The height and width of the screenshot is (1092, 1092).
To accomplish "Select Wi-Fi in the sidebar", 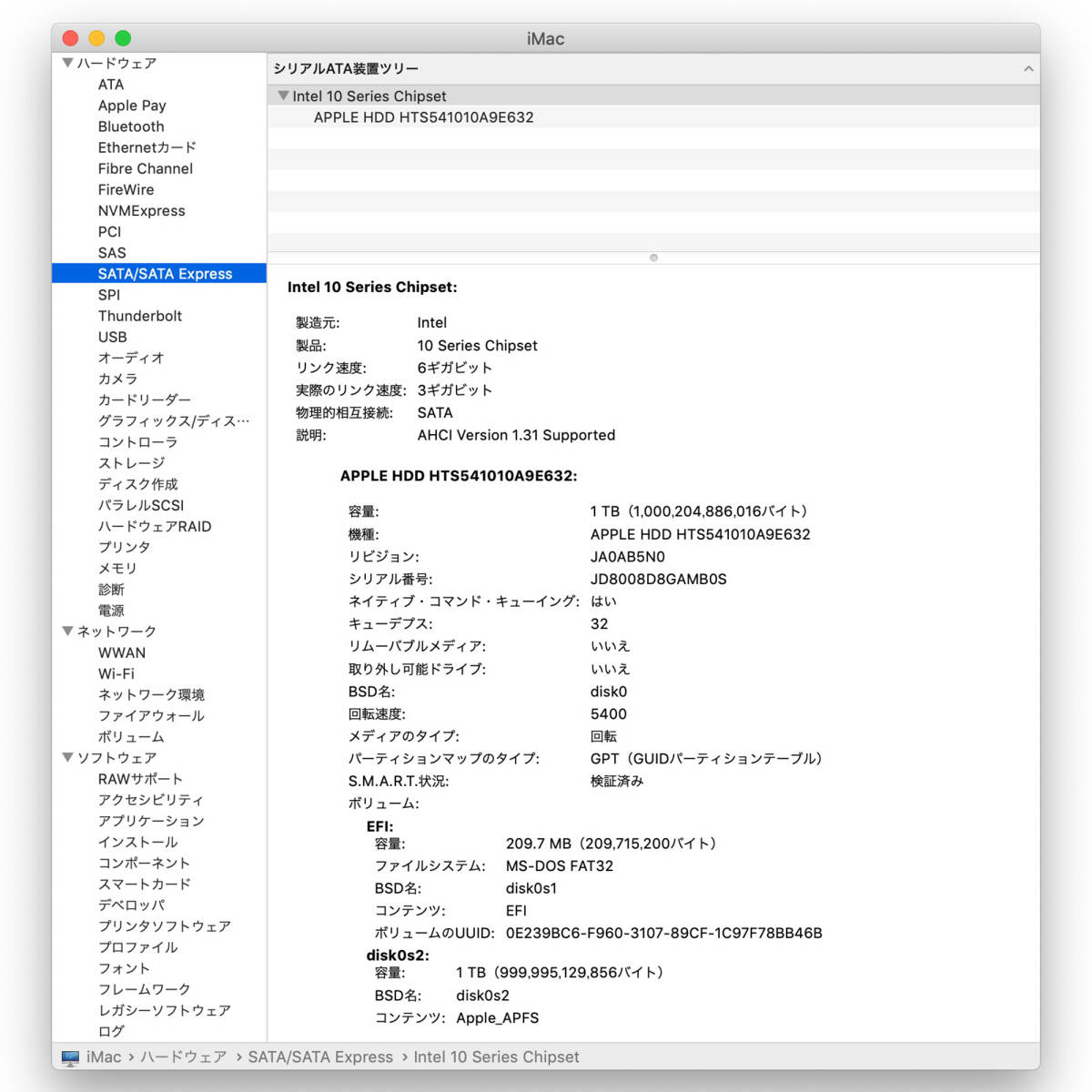I will coord(116,673).
